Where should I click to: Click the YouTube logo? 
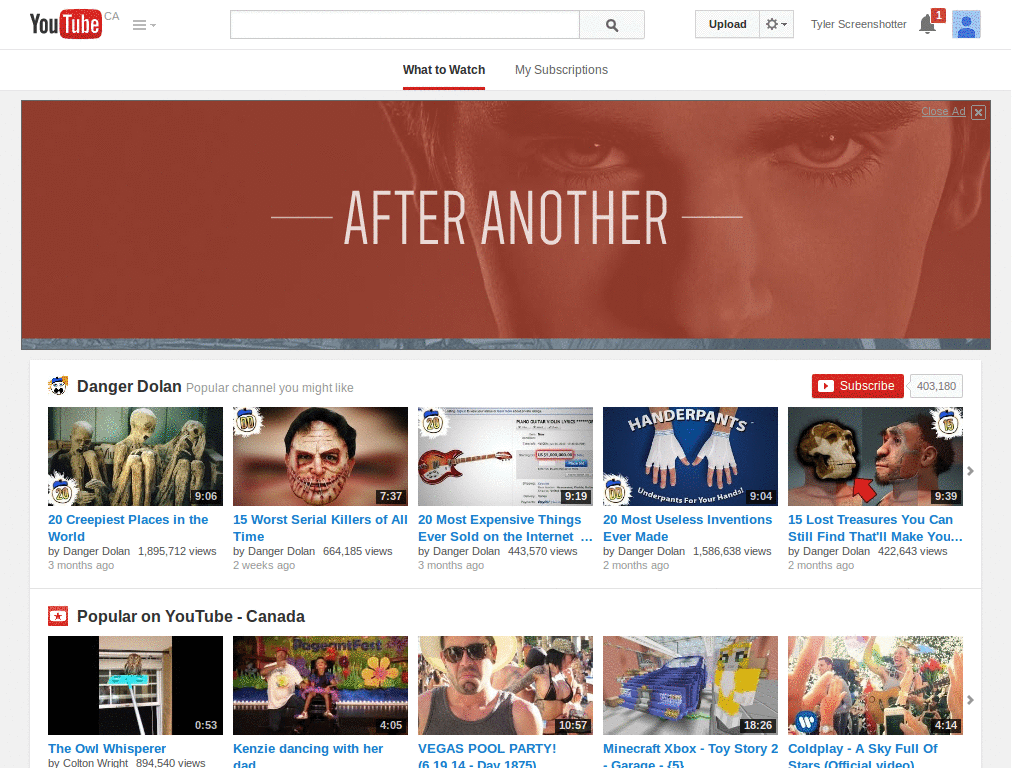pos(65,24)
